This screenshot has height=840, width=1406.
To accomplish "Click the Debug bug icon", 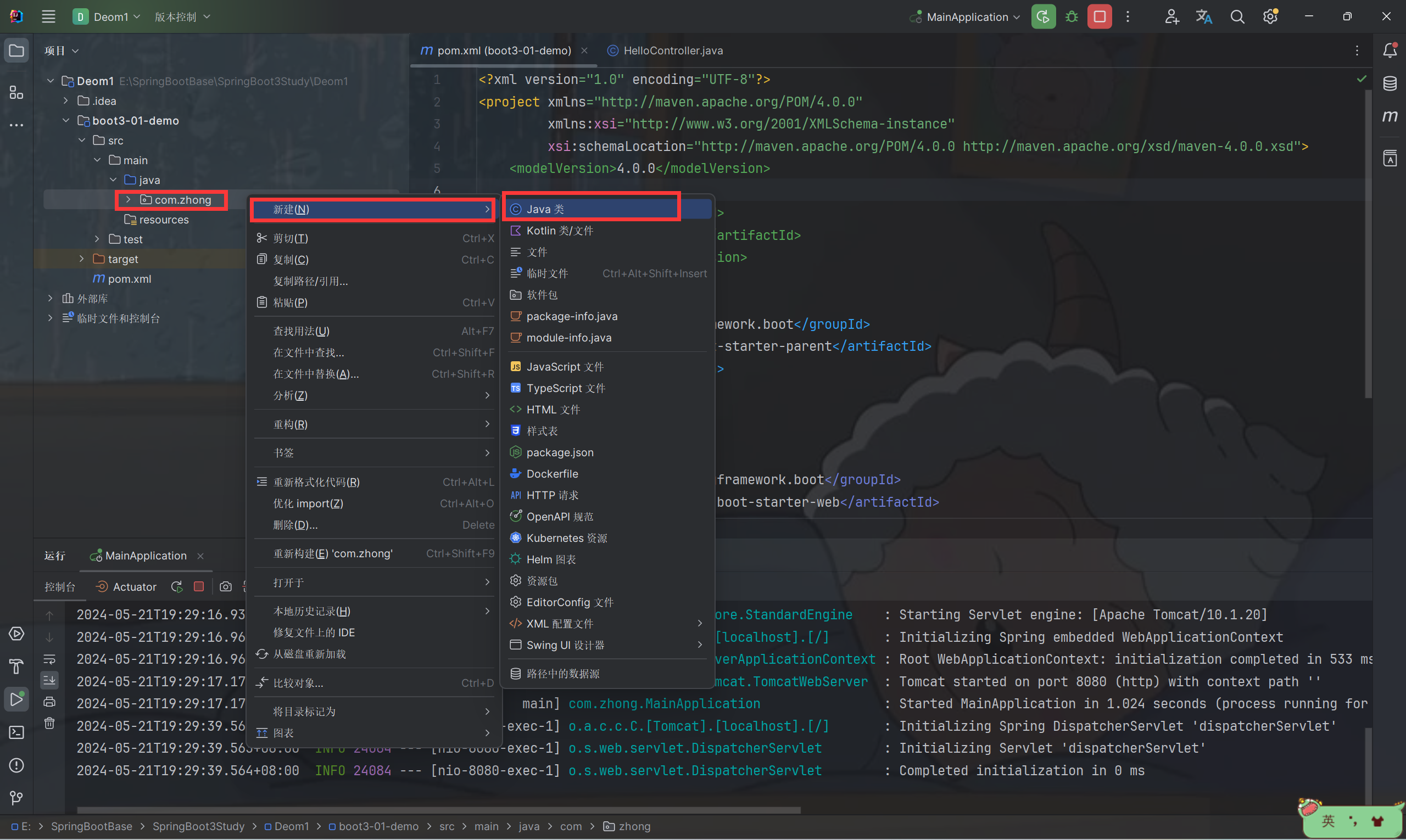I will 1072,16.
